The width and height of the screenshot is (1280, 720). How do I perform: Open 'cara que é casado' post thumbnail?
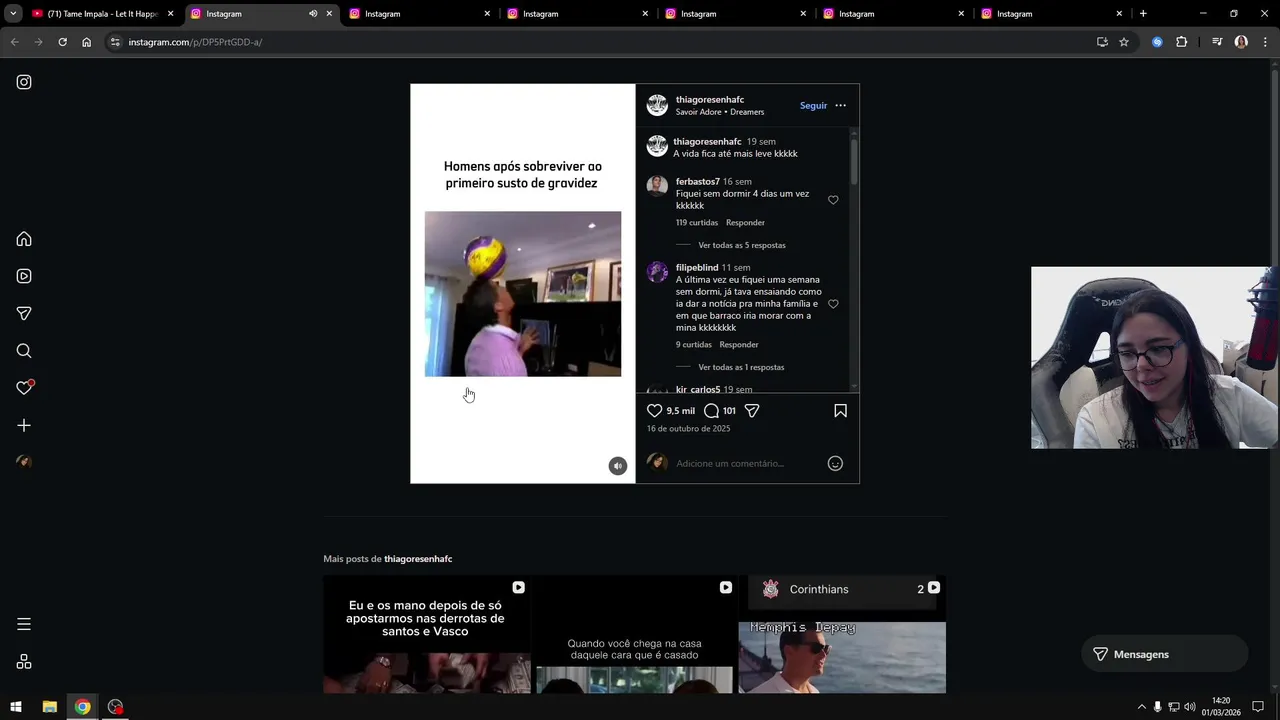[634, 634]
